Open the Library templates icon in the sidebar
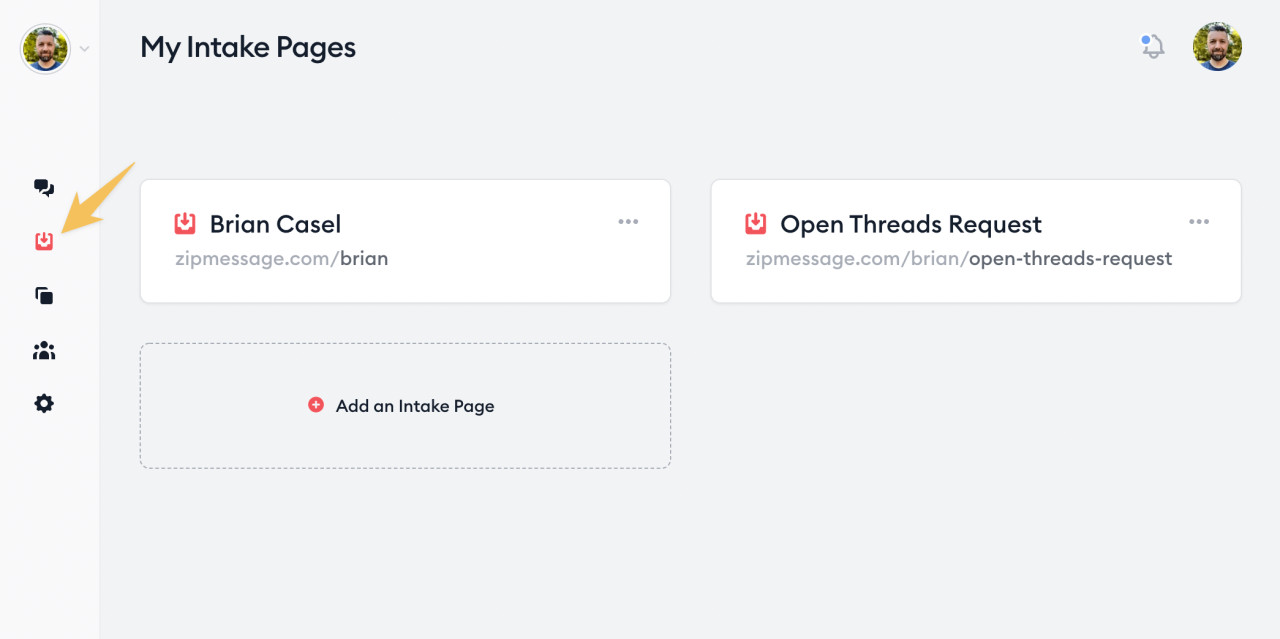The image size is (1280, 639). 44,295
